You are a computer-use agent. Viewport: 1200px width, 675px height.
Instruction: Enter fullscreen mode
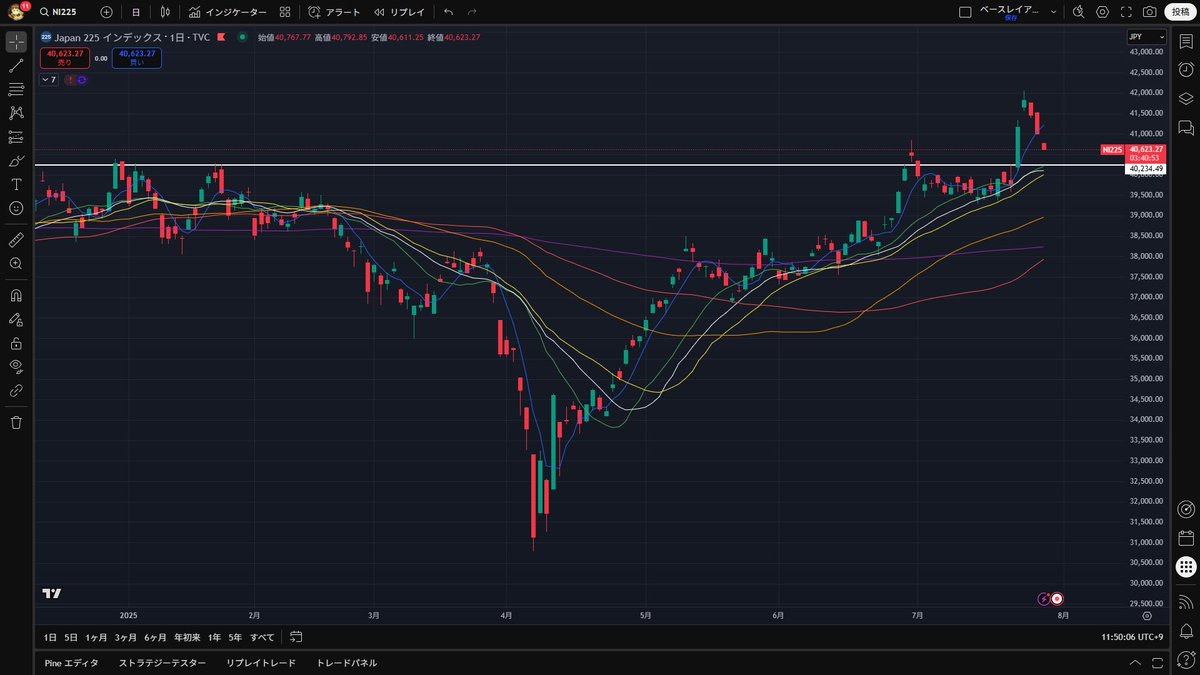[1127, 12]
